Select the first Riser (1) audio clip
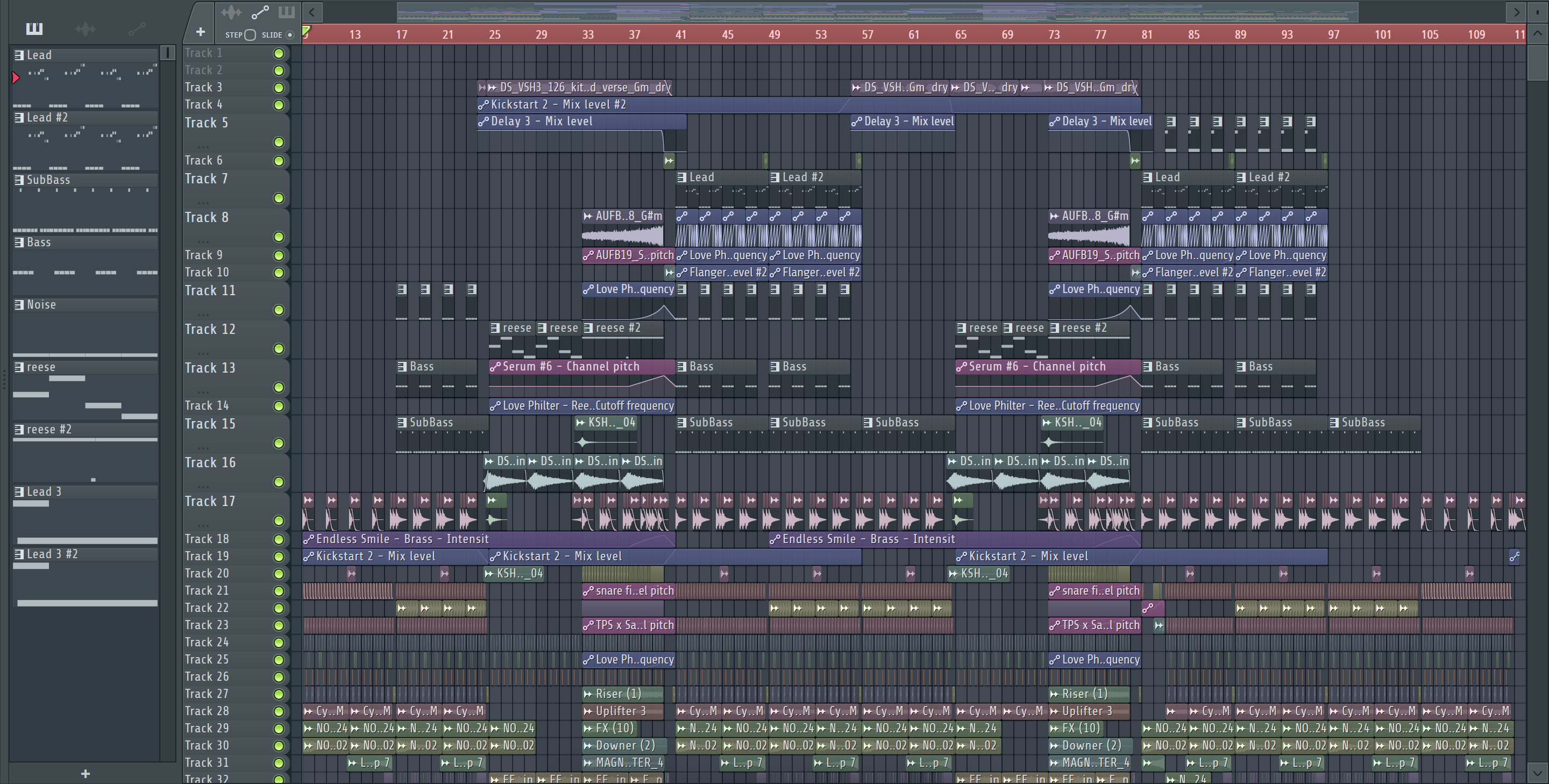Viewport: 1549px width, 784px height. [622, 694]
